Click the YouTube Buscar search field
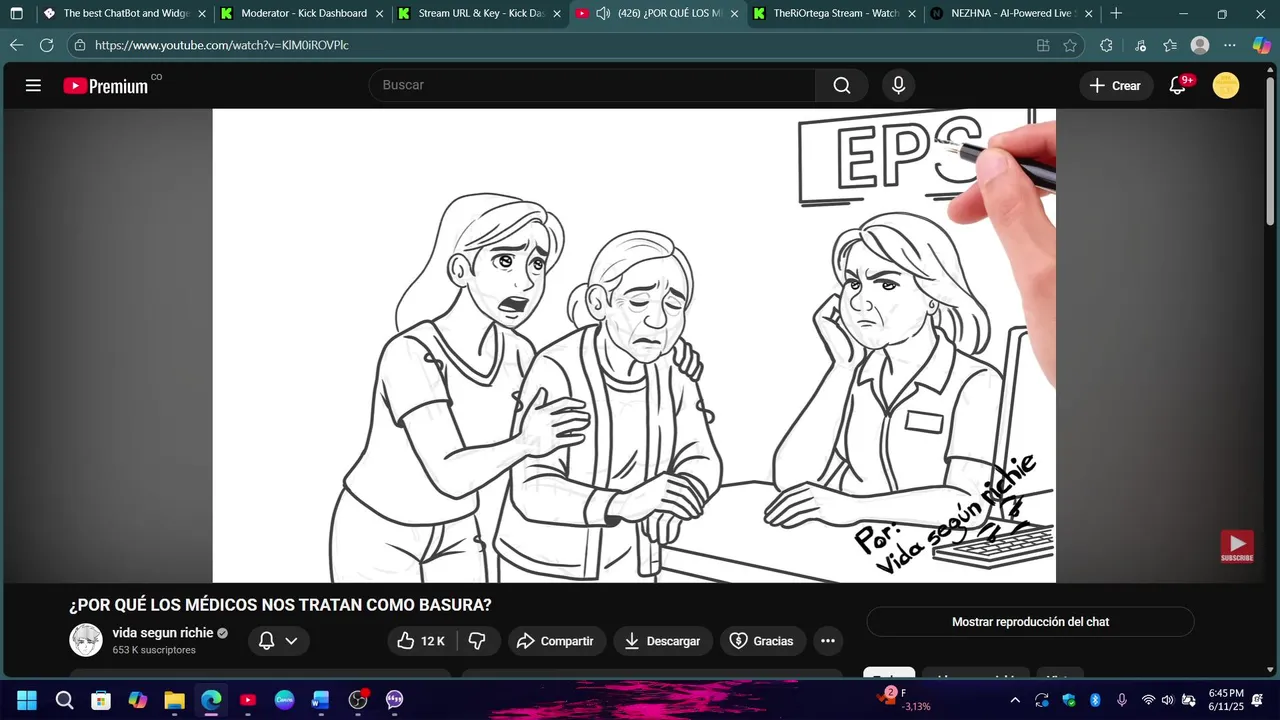Viewport: 1280px width, 720px height. (x=592, y=85)
